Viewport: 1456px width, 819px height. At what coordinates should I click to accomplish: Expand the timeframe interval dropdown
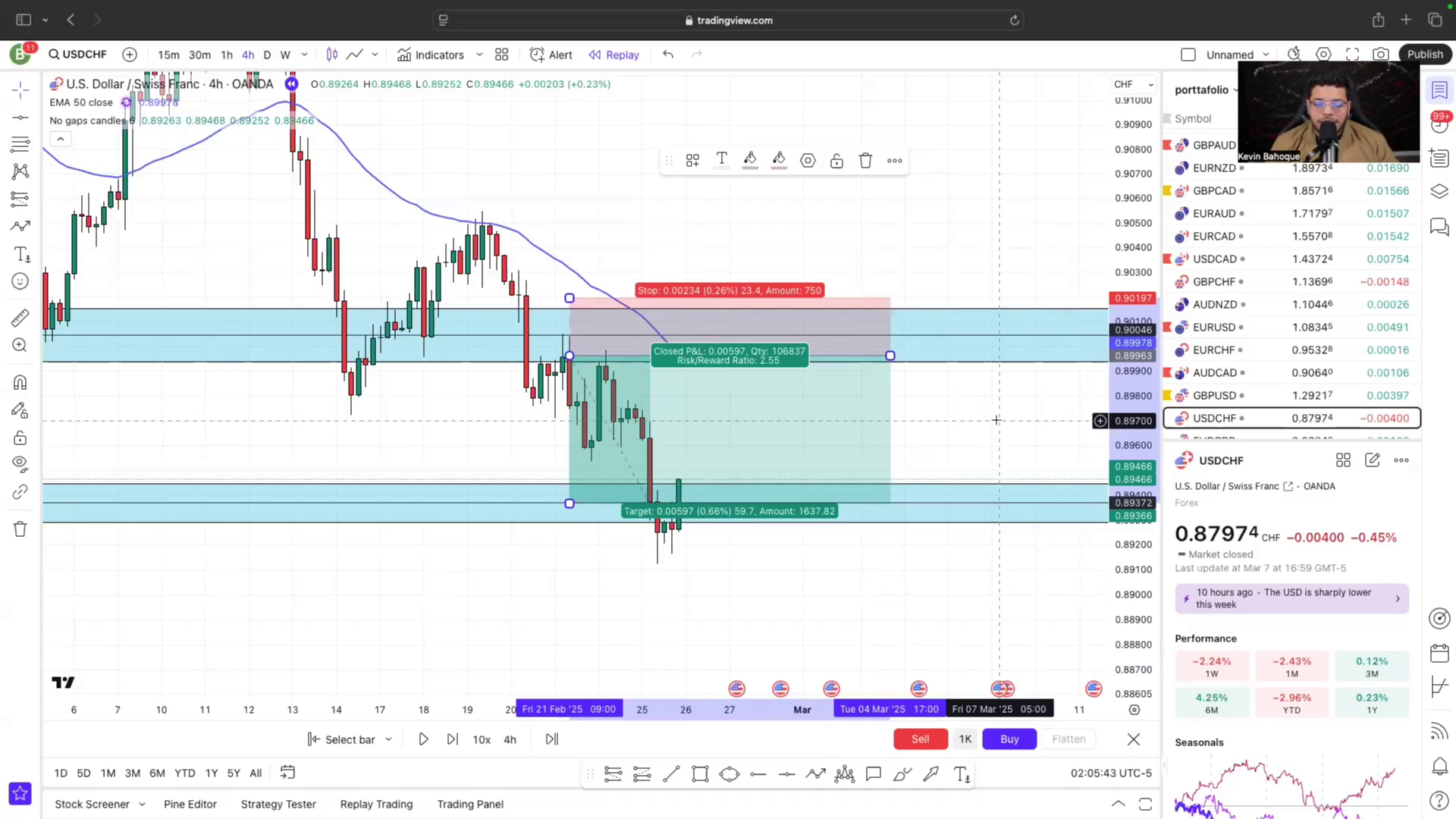(x=304, y=55)
